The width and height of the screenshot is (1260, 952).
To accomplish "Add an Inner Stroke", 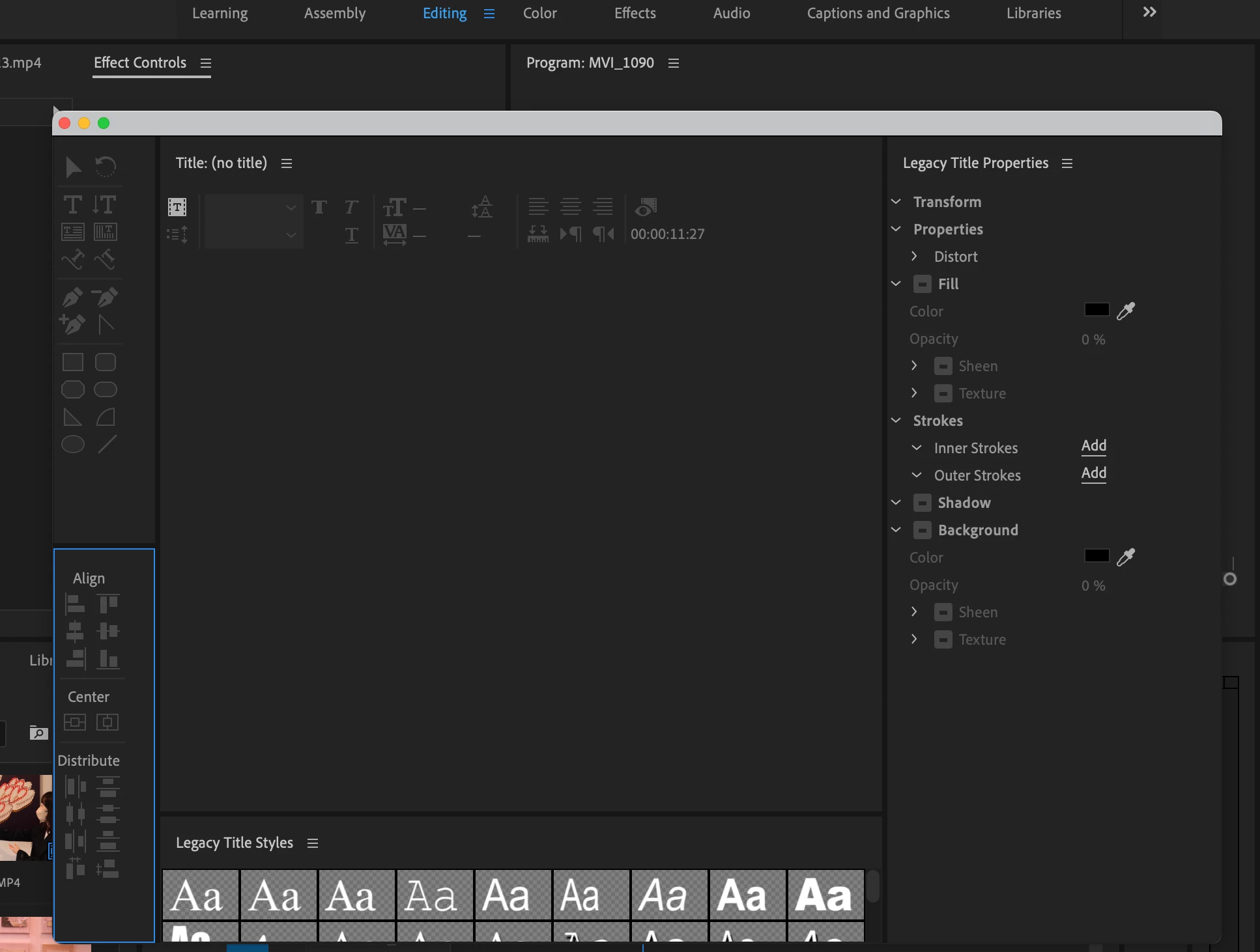I will coord(1093,446).
